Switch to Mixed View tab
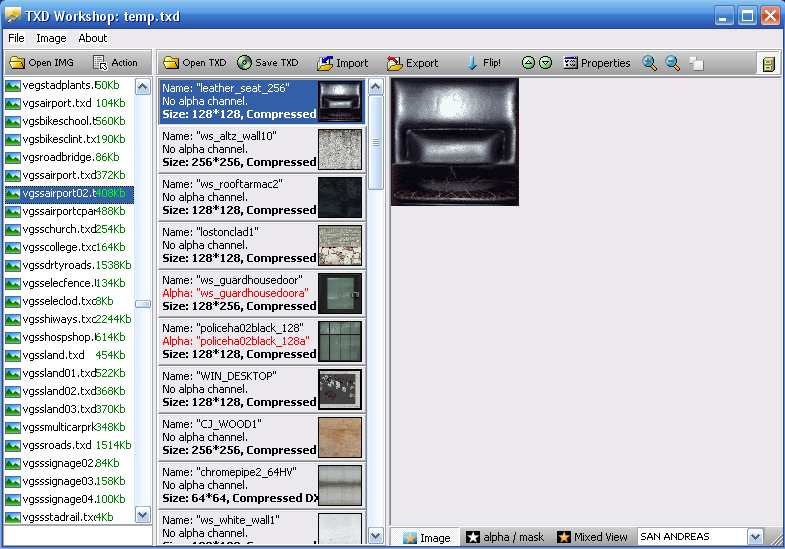This screenshot has width=785, height=549. [592, 537]
